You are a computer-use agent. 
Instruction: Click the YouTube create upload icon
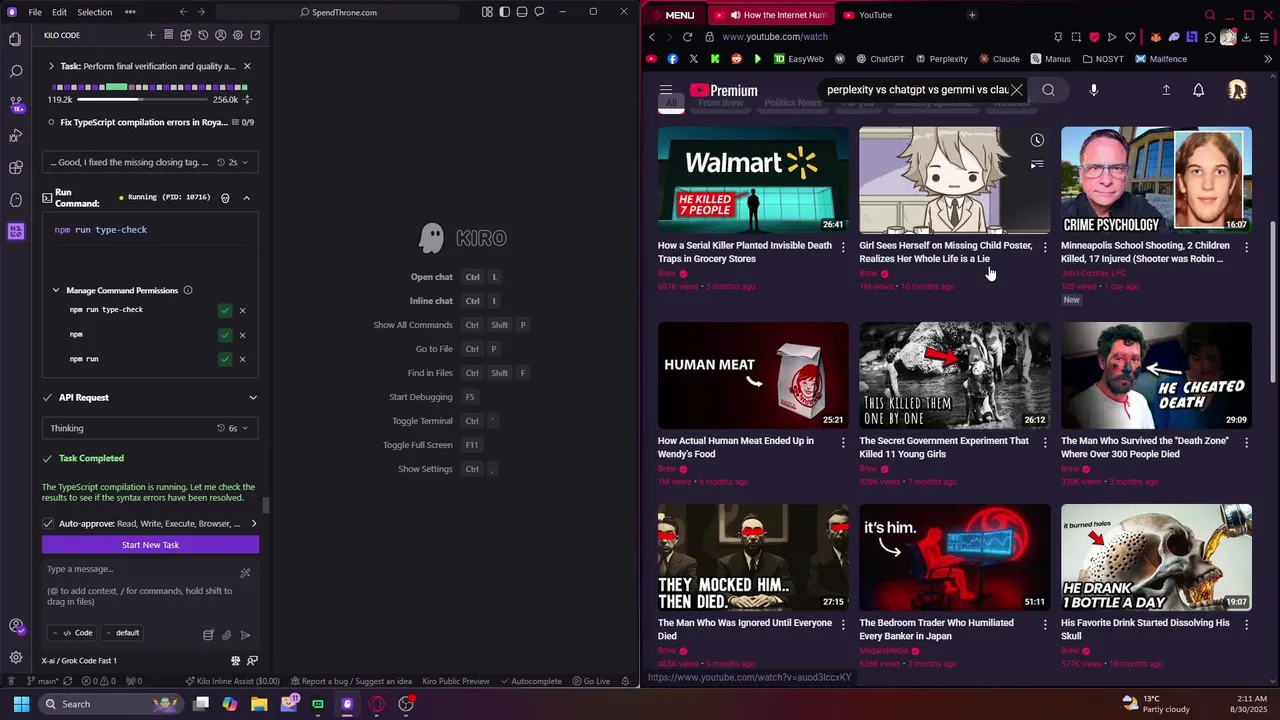[x=1166, y=90]
